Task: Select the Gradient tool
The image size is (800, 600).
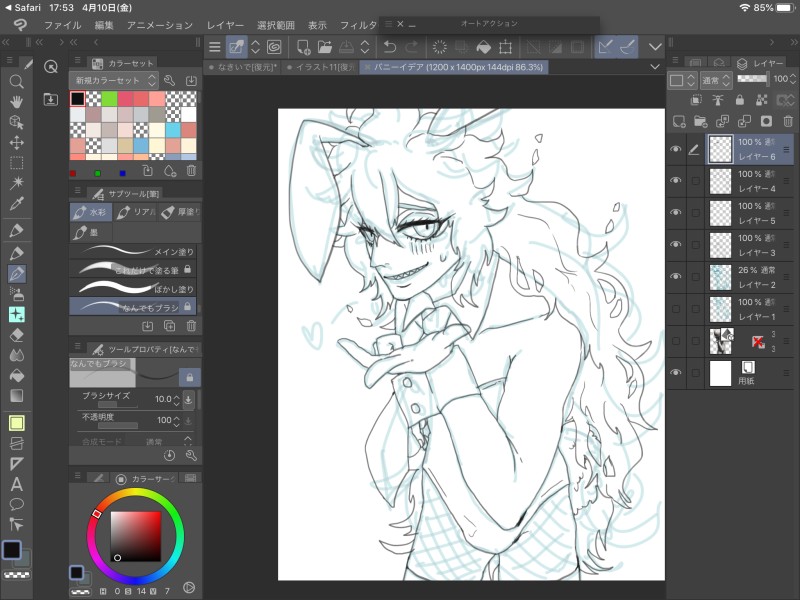Action: pyautogui.click(x=16, y=396)
